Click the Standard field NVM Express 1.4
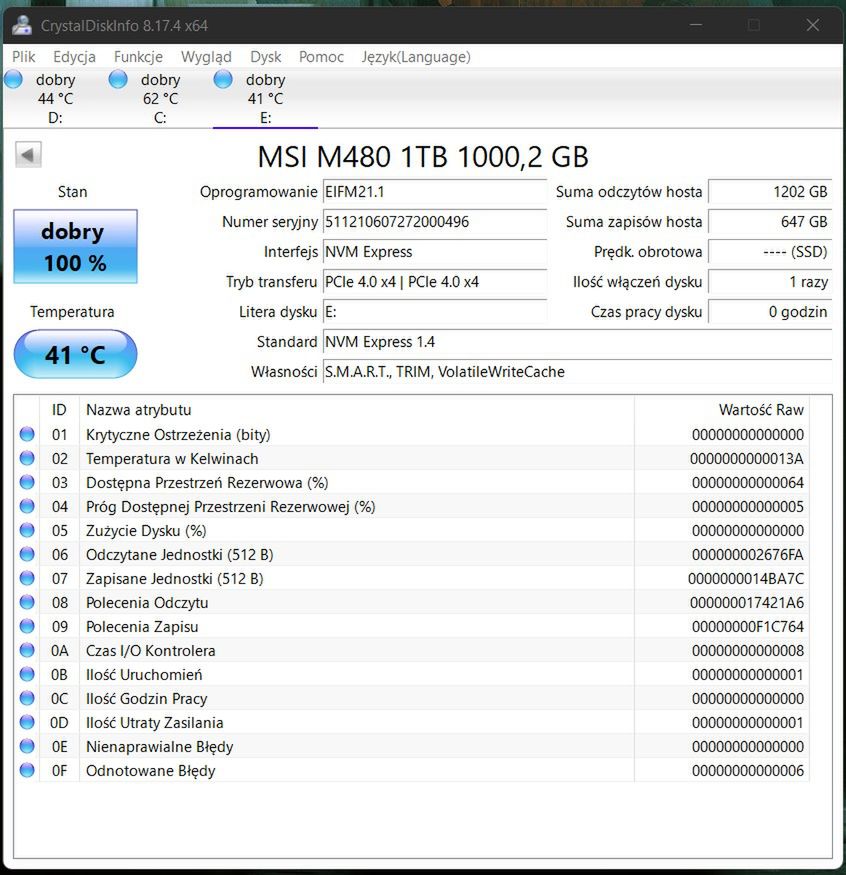 (x=577, y=342)
